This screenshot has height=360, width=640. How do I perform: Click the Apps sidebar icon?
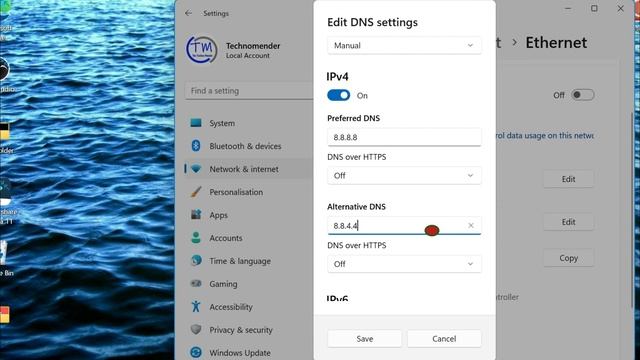pyautogui.click(x=196, y=215)
